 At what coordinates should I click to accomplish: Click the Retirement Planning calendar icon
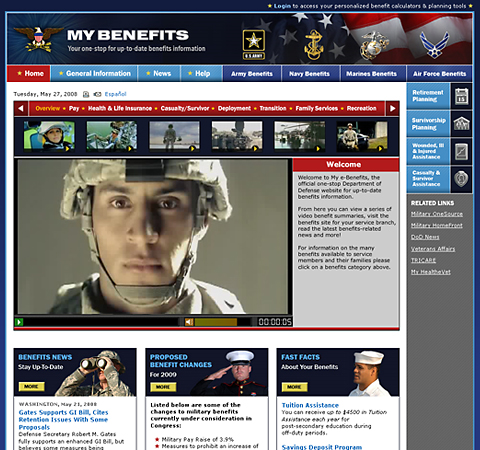pyautogui.click(x=462, y=96)
